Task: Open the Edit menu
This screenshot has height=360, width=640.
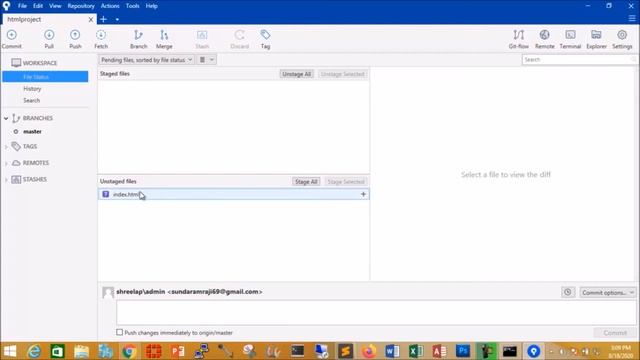Action: click(38, 6)
